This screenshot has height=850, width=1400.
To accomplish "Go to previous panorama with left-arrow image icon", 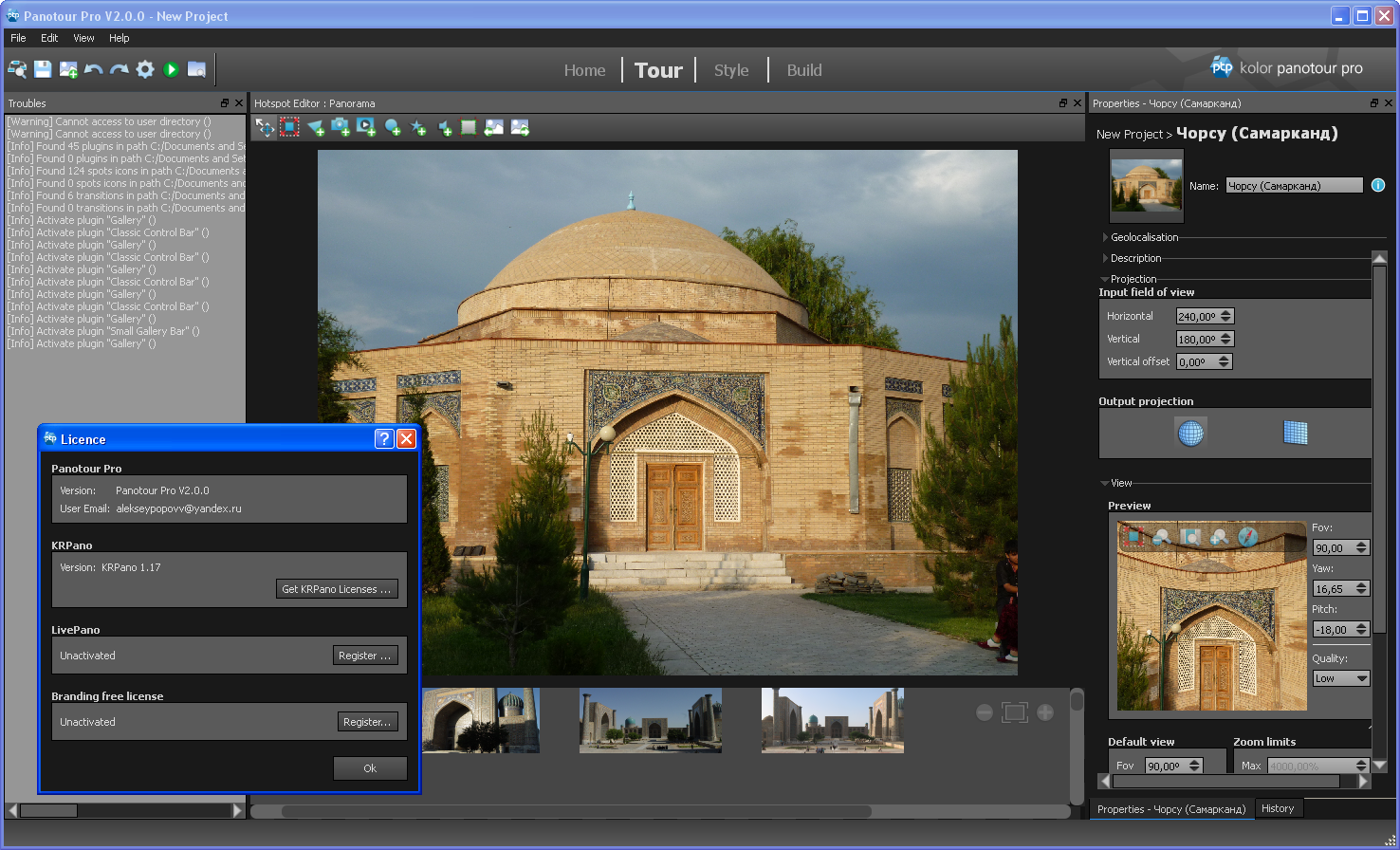I will coord(494,127).
